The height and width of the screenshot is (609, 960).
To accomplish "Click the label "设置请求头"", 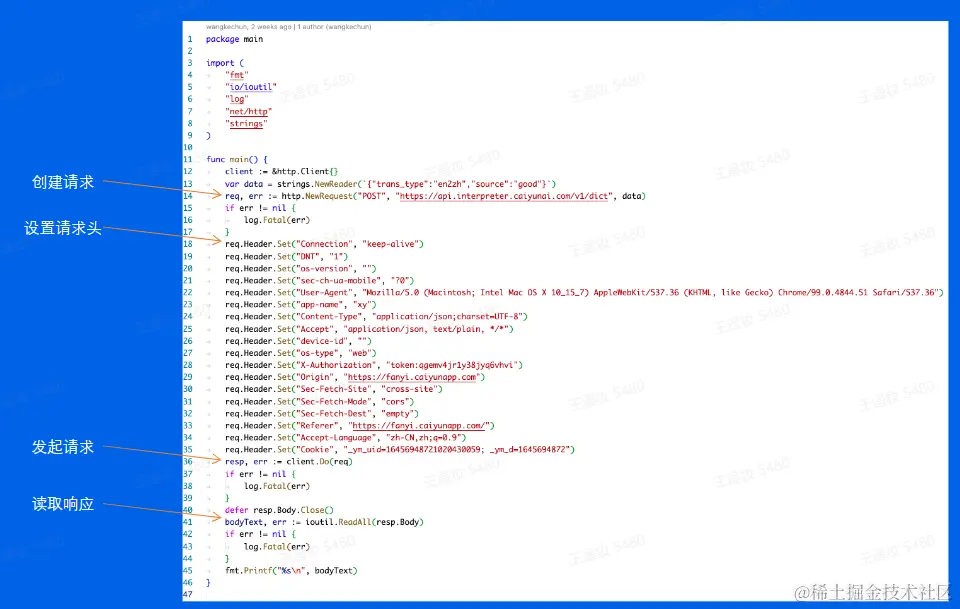I will click(63, 228).
